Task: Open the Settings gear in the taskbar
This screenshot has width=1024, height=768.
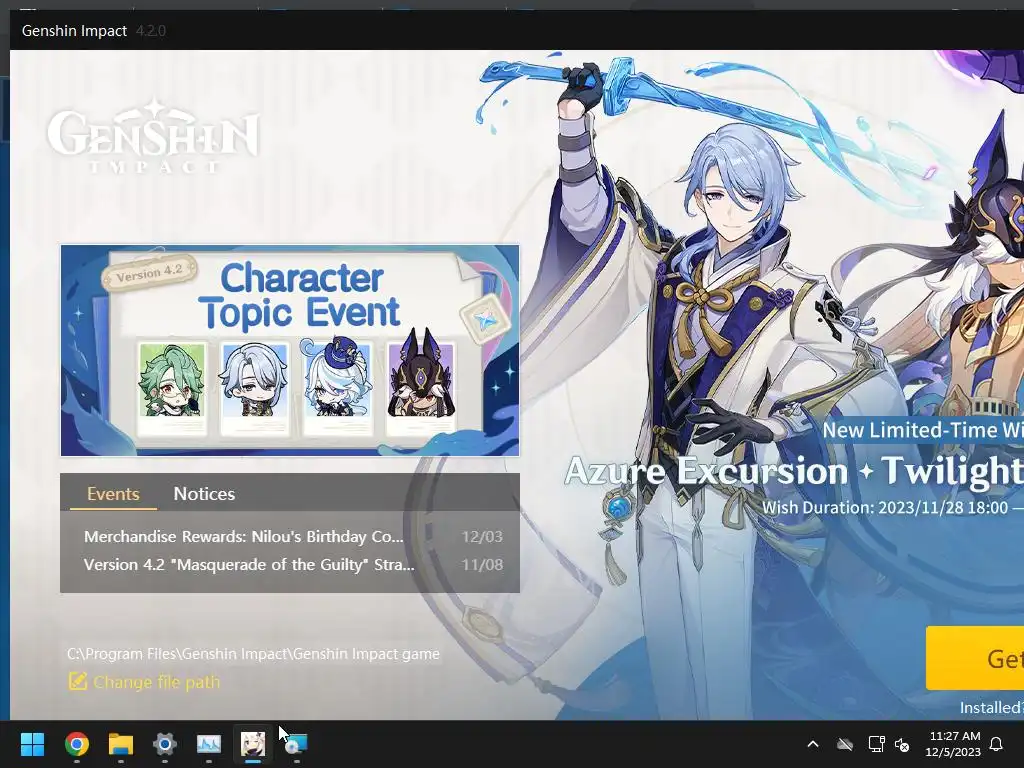Action: (165, 744)
